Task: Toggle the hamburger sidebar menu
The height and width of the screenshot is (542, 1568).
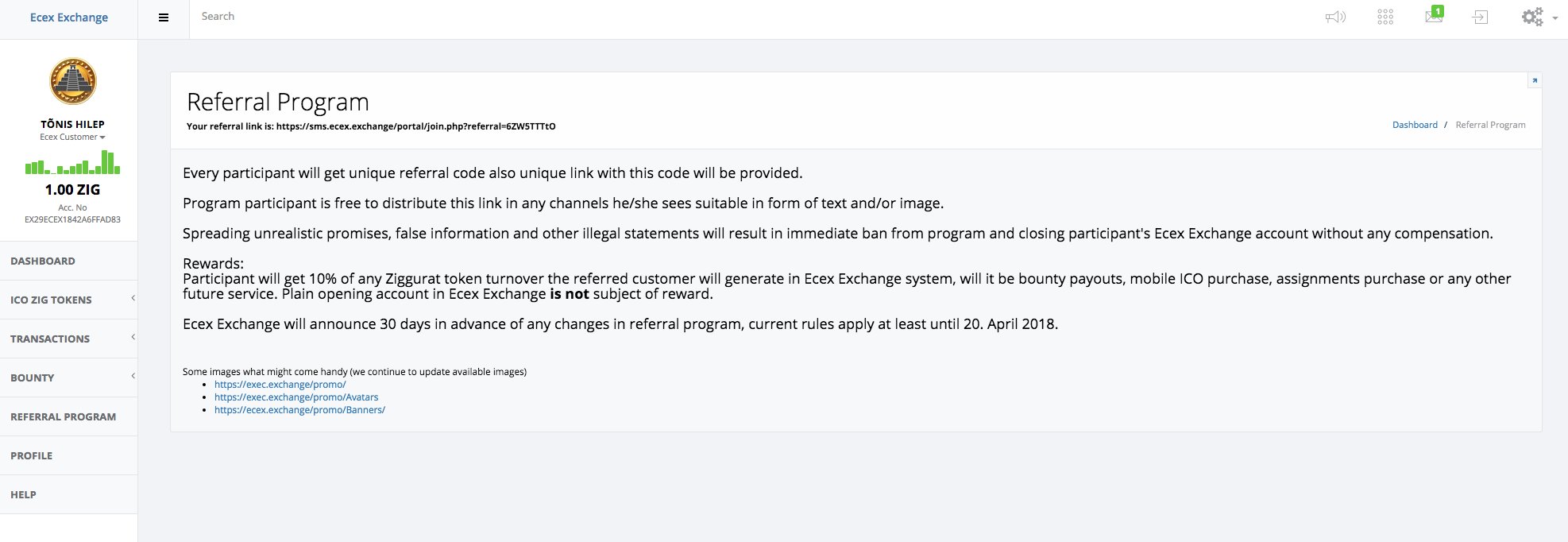Action: [164, 17]
